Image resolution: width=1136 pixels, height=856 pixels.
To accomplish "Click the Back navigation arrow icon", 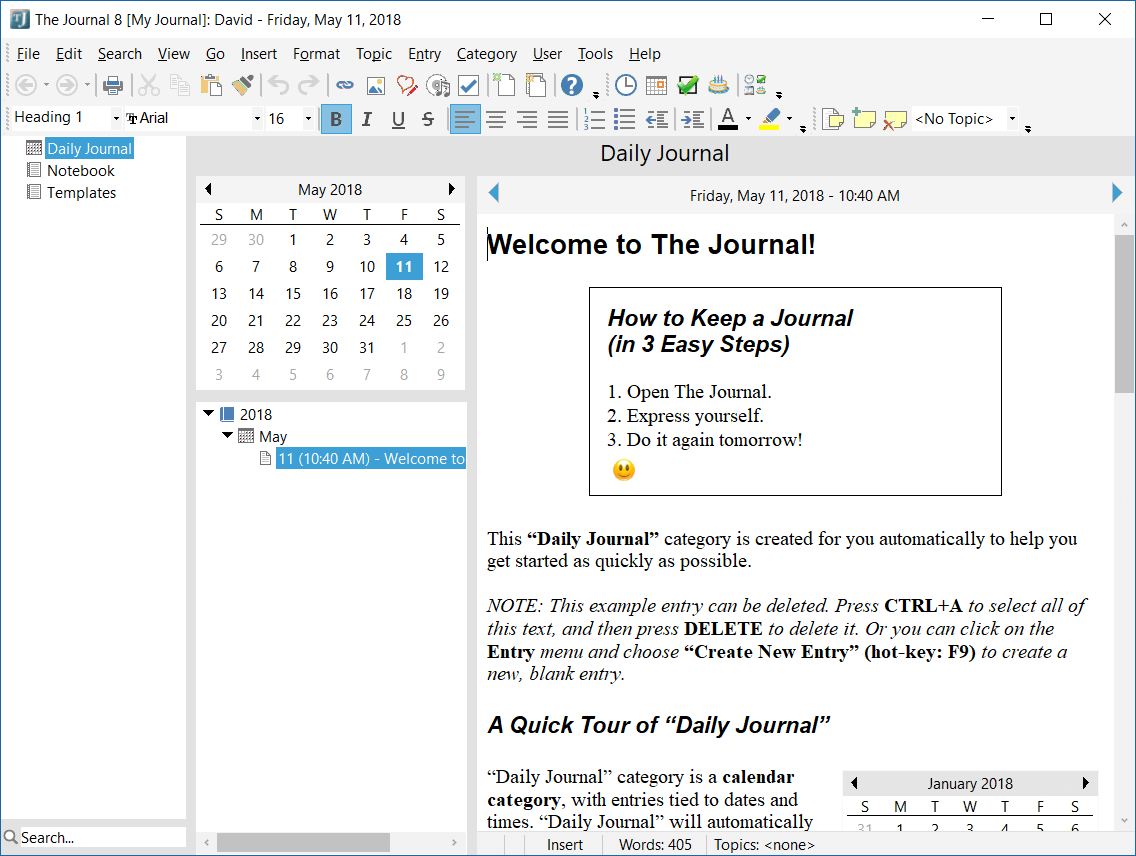I will click(26, 85).
